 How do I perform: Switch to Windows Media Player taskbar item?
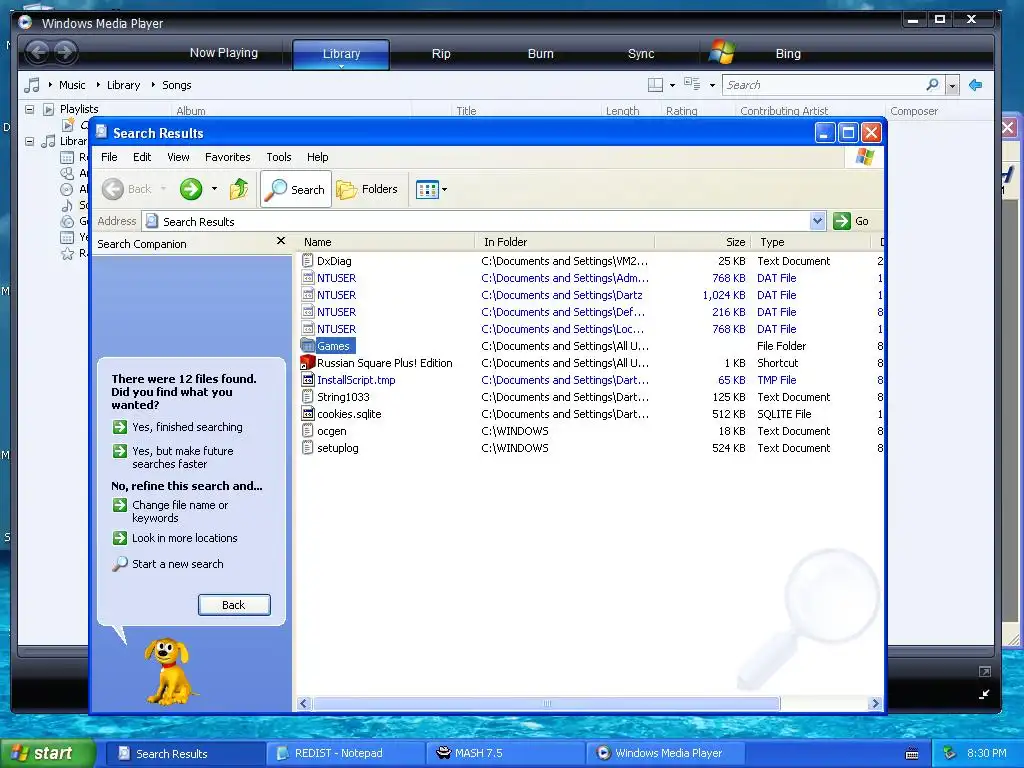[x=665, y=753]
